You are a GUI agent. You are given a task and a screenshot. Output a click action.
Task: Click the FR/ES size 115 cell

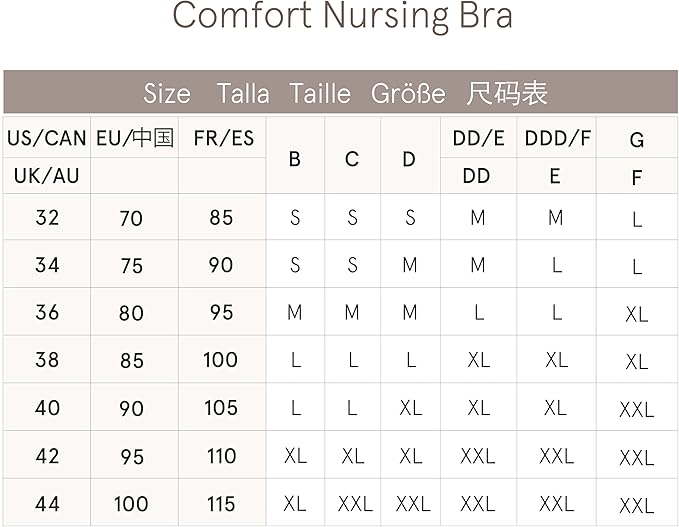pyautogui.click(x=221, y=504)
